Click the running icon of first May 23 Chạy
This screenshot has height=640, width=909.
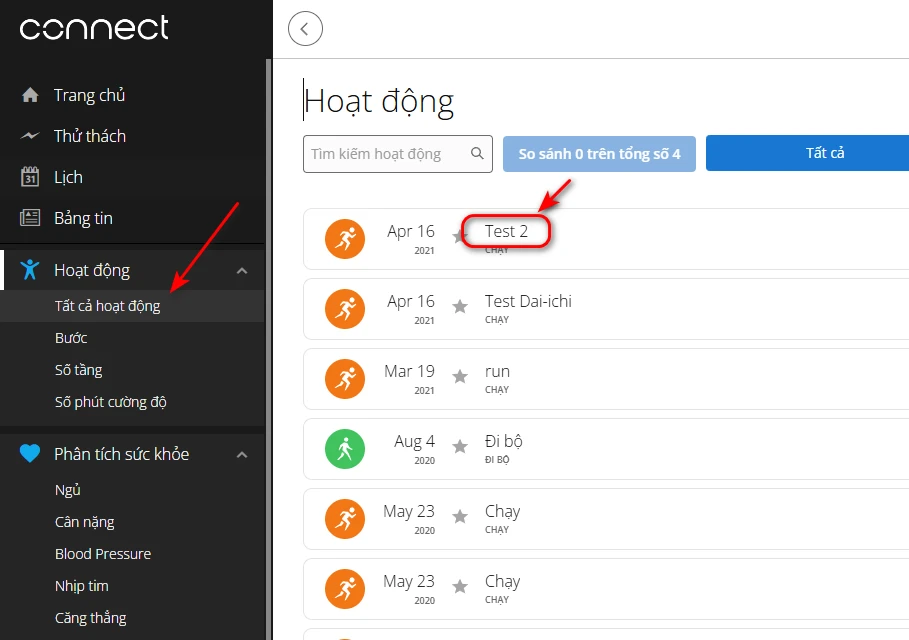tap(345, 519)
